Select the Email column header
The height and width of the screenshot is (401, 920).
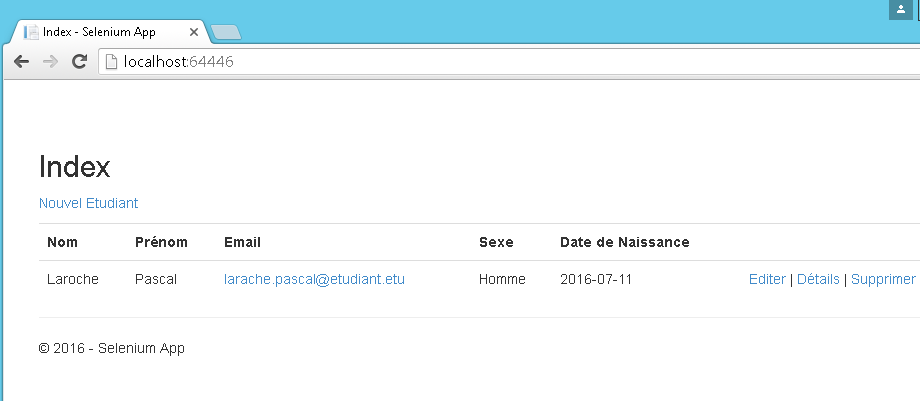coord(243,242)
